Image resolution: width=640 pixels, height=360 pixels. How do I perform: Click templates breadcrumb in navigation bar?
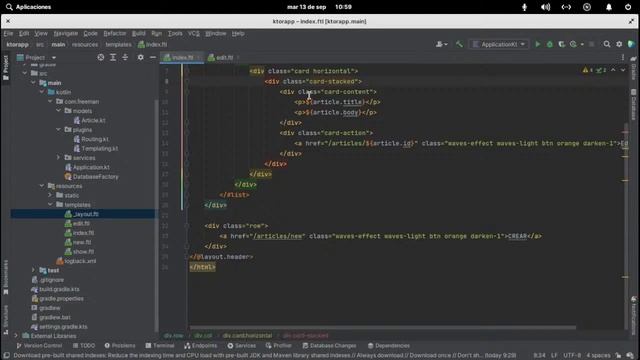click(118, 44)
